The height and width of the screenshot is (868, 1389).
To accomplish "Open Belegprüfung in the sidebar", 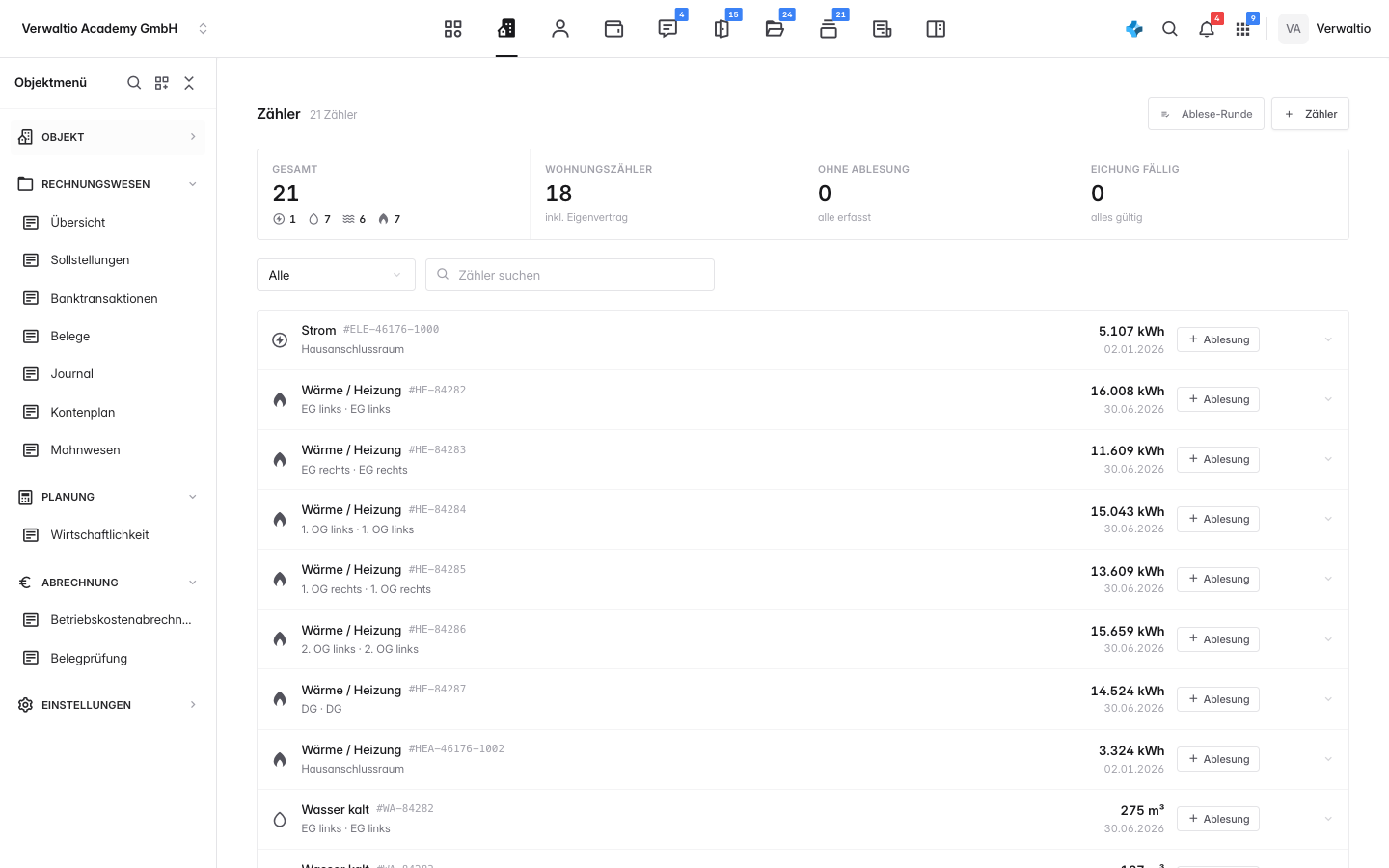I will [x=108, y=659].
